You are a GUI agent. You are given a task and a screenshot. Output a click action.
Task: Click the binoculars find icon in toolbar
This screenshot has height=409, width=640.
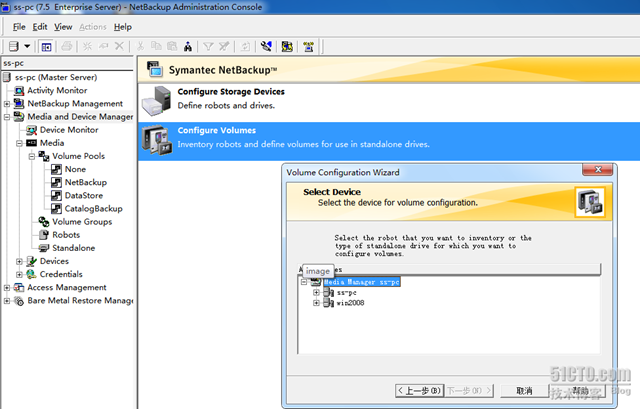188,46
